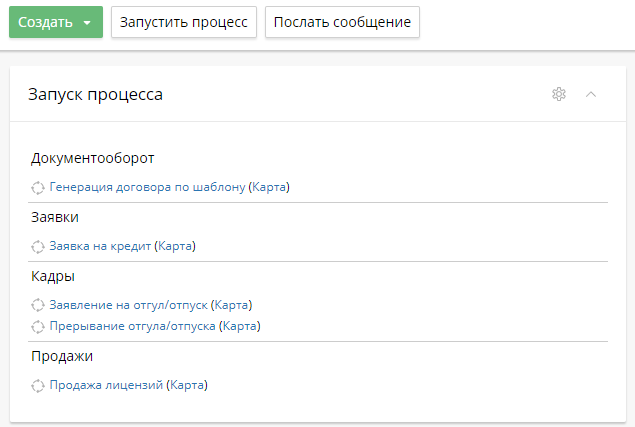This screenshot has width=635, height=427.
Task: Open Карта link for Прерывание отгула/отпуска
Action: pyautogui.click(x=239, y=326)
